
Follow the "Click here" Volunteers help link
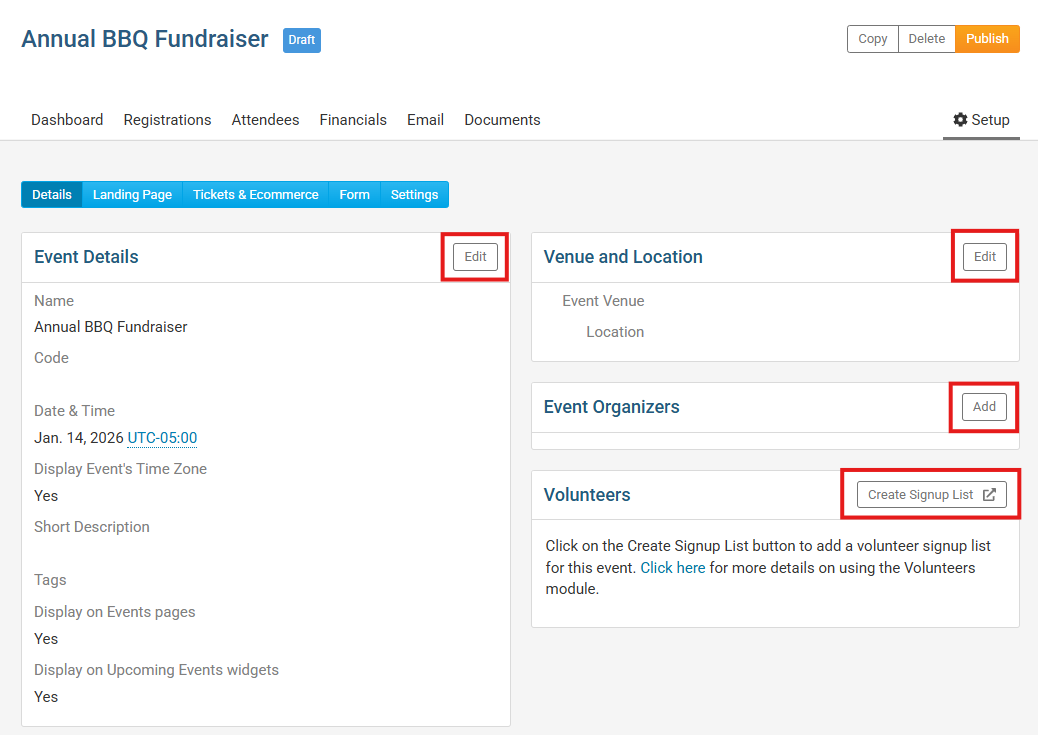coord(673,568)
